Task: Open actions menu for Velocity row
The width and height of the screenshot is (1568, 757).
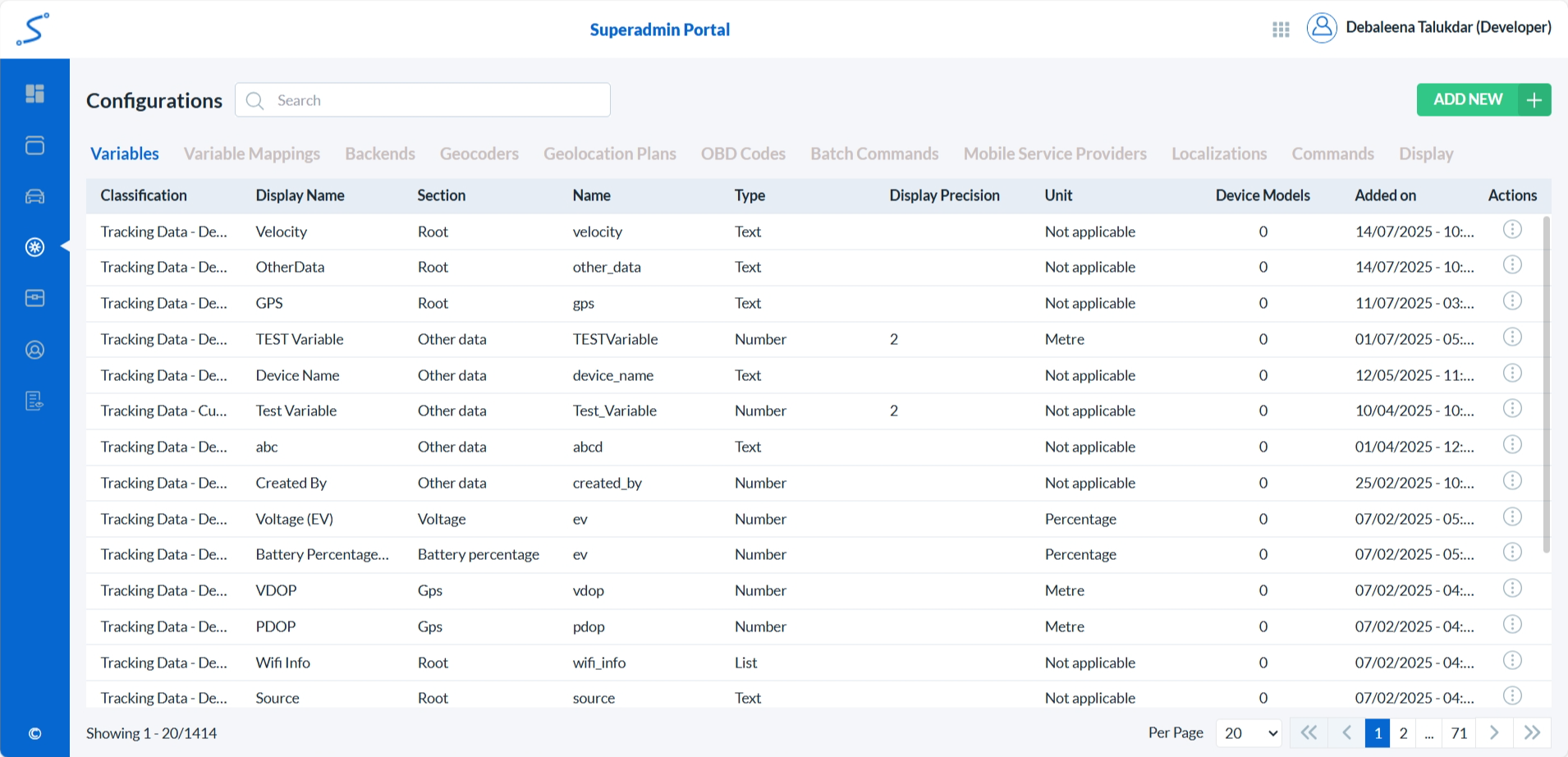Action: [1512, 230]
